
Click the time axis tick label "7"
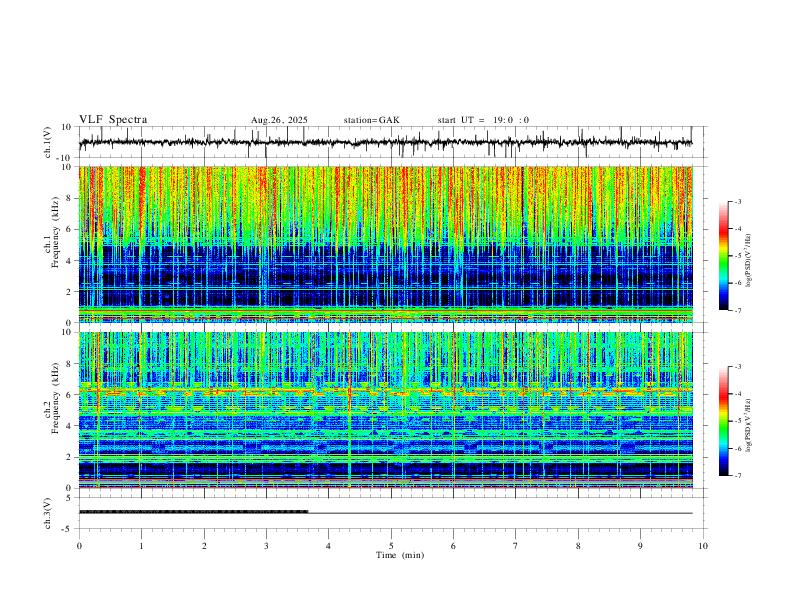click(x=516, y=546)
